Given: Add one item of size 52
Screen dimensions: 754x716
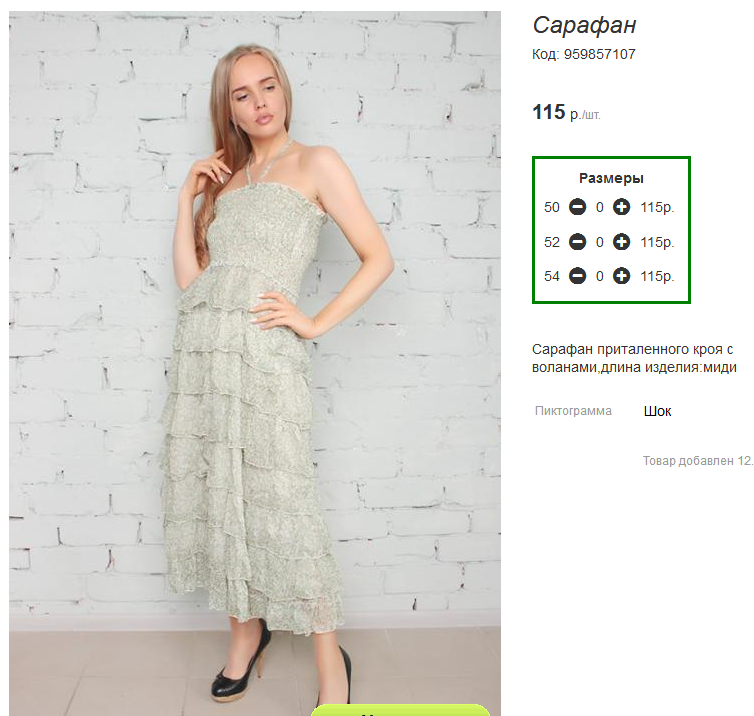Looking at the screenshot, I should tap(621, 242).
